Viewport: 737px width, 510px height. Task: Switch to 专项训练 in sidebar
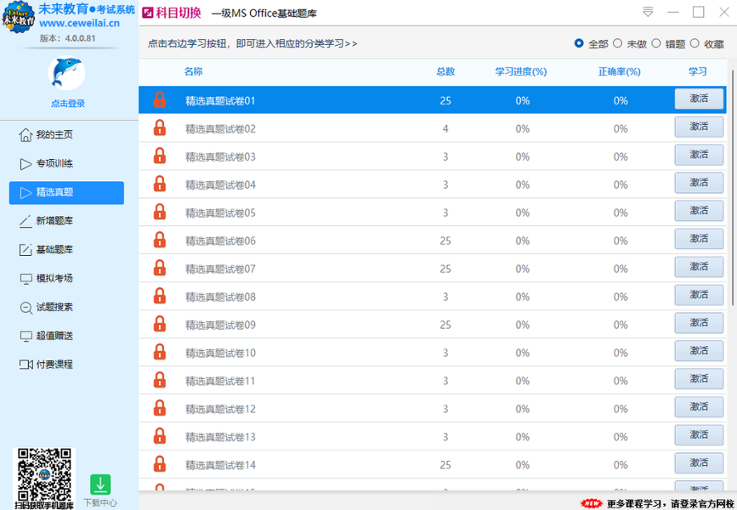point(54,164)
